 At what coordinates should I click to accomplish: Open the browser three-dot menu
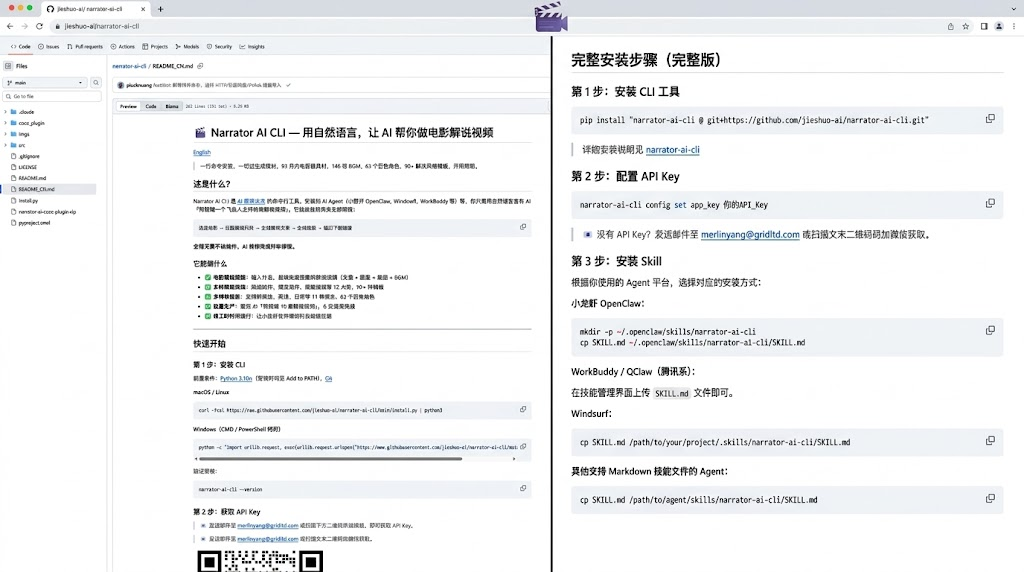pyautogui.click(x=1014, y=27)
